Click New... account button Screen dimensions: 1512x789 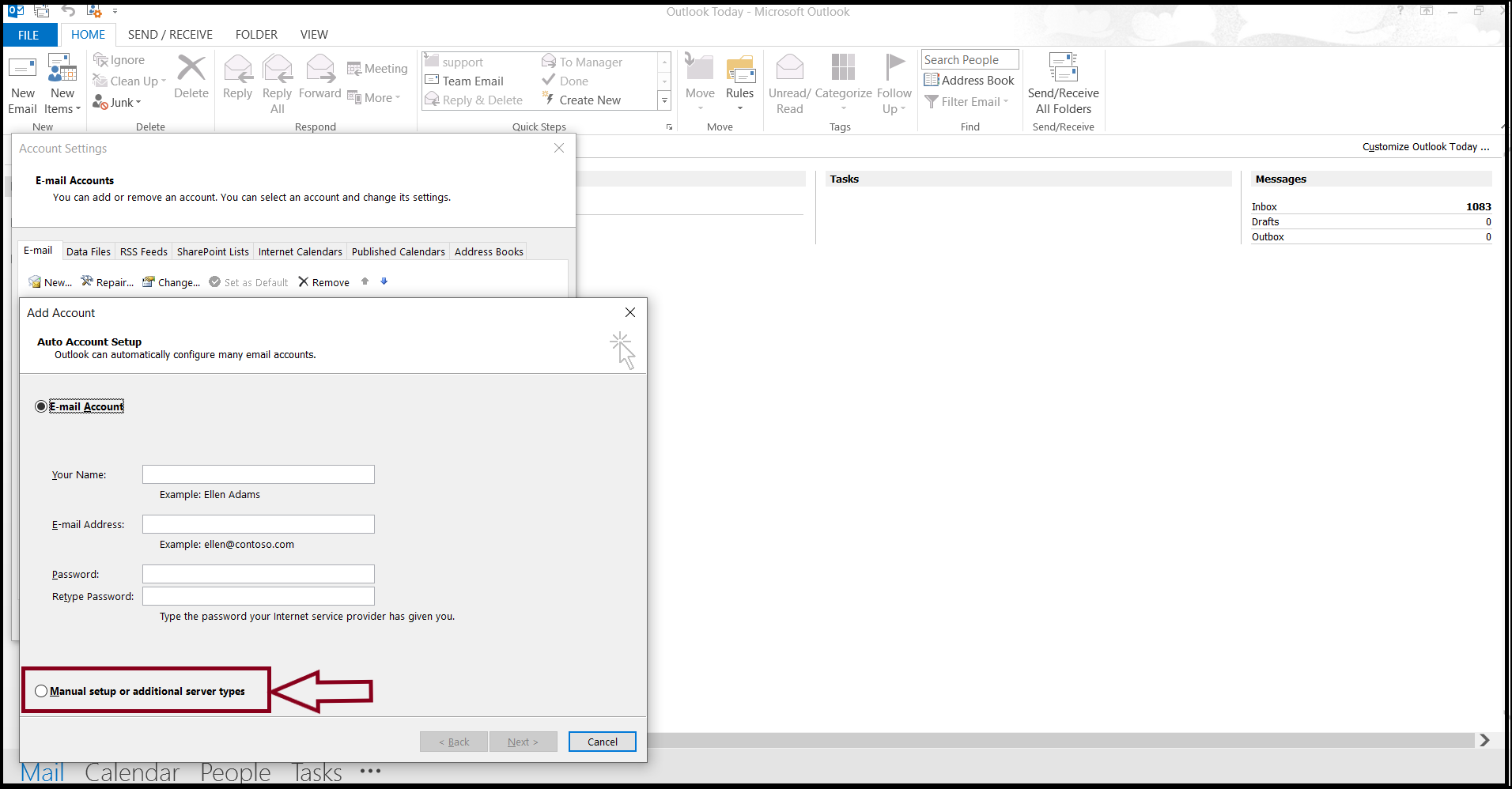click(51, 282)
